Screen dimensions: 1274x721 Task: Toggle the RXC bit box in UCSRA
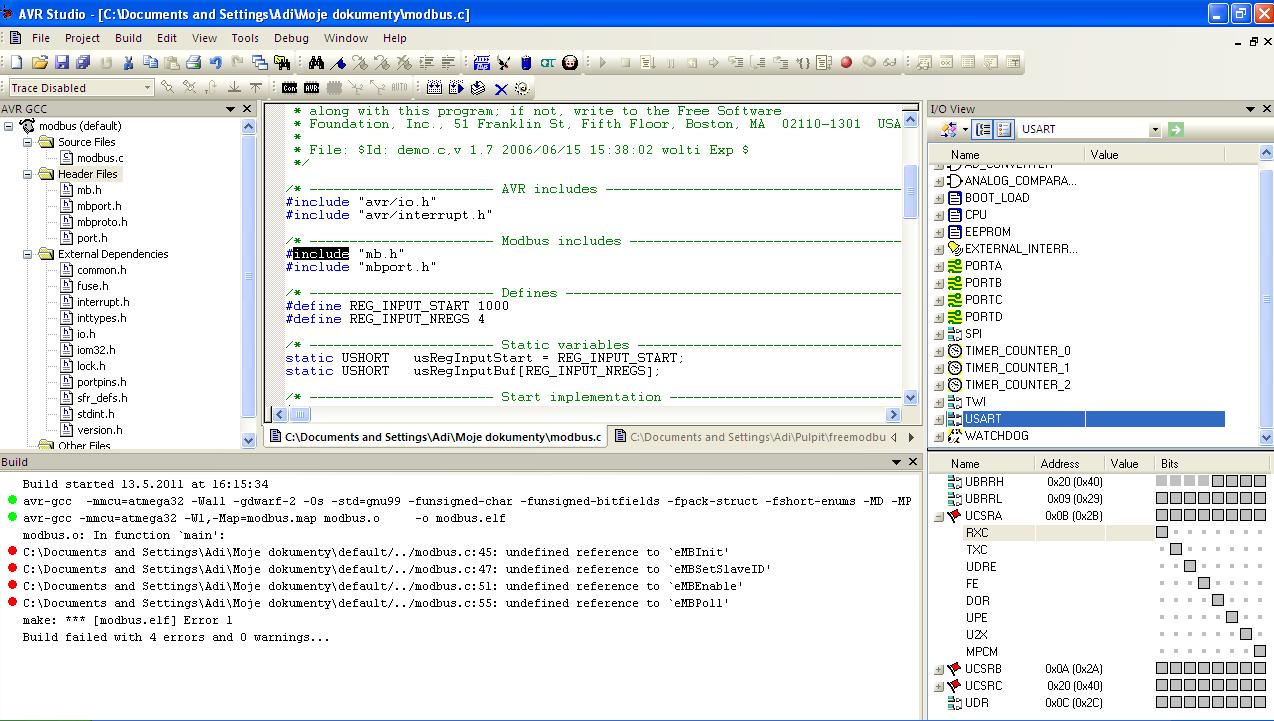pyautogui.click(x=1161, y=533)
